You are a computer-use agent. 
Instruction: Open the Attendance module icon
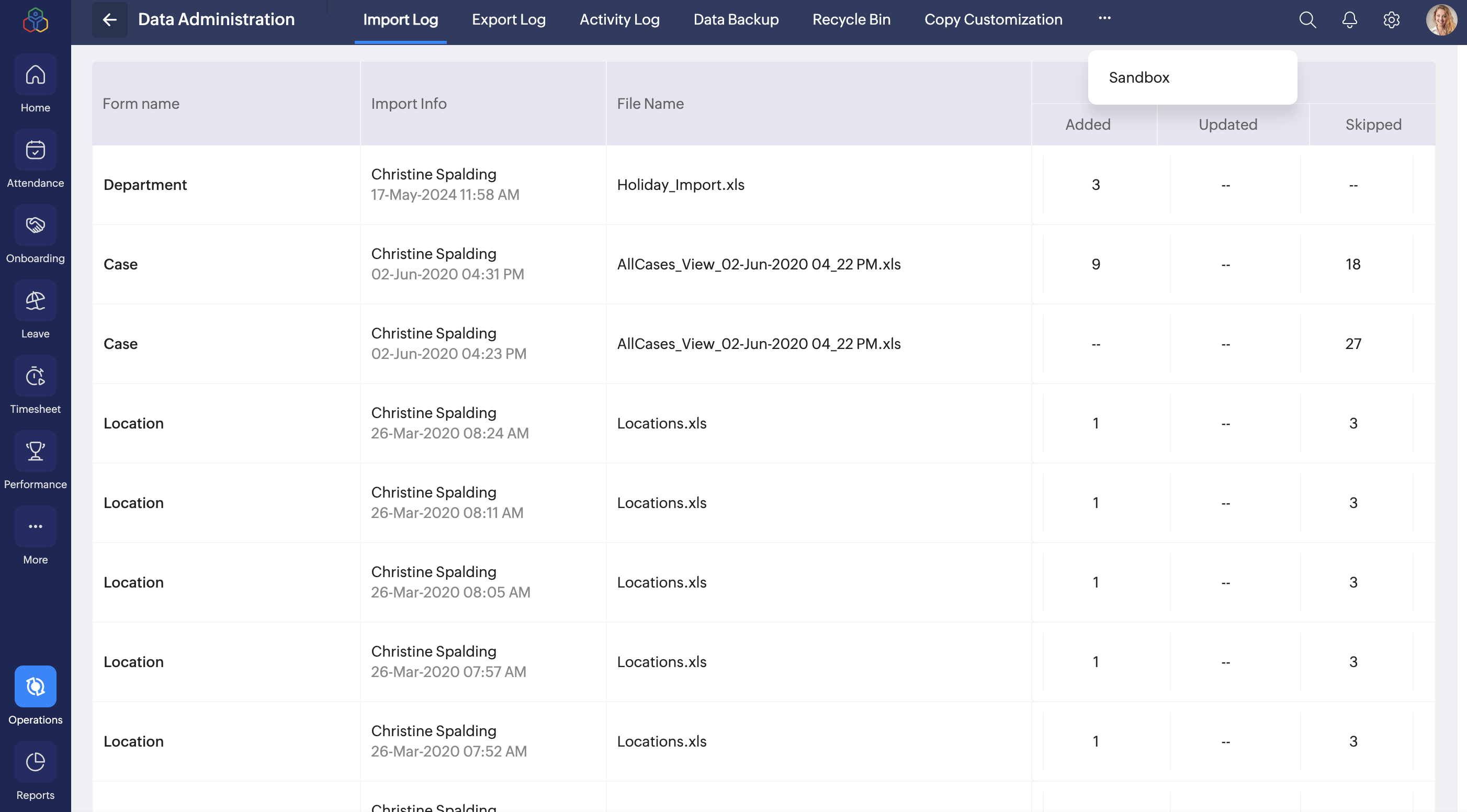pyautogui.click(x=35, y=150)
